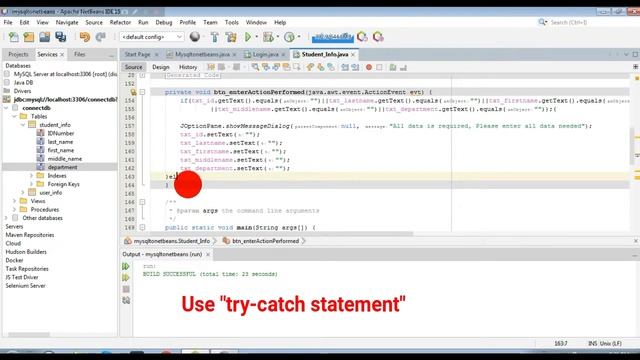Collapse the connectdb tree node
The image size is (640, 360).
coord(6,108)
